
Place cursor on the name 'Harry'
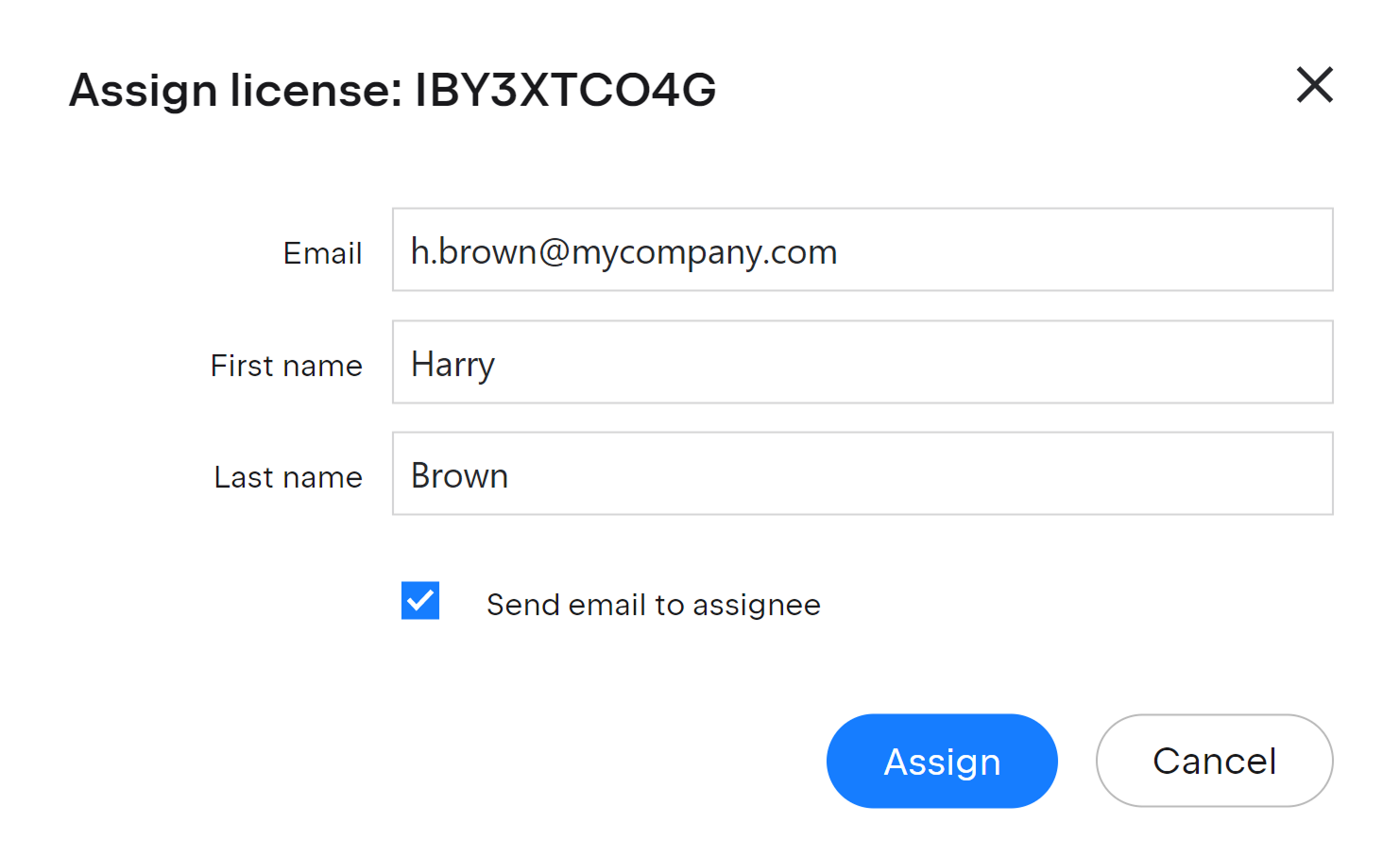tap(452, 365)
